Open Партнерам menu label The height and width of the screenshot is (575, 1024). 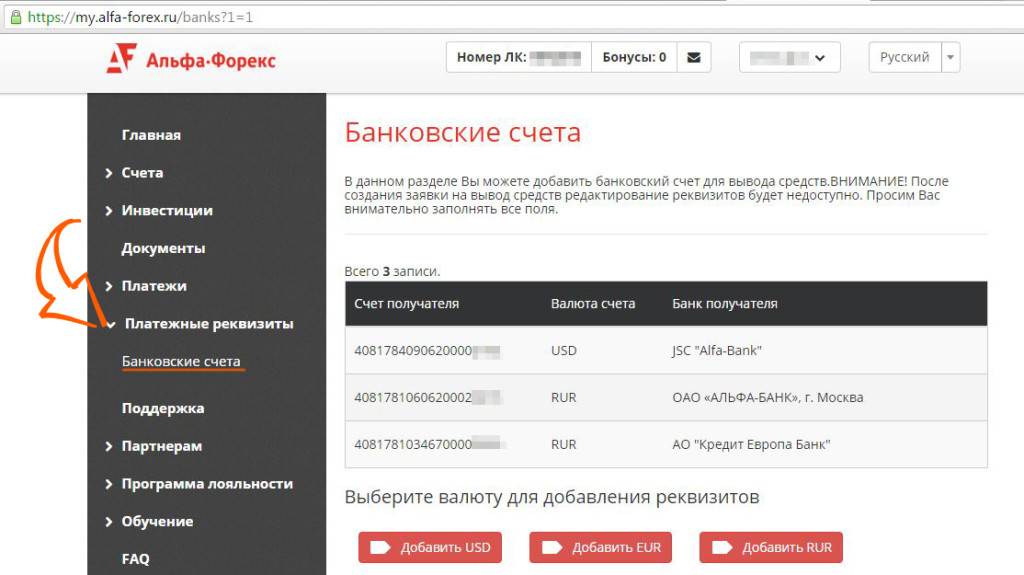tap(162, 446)
